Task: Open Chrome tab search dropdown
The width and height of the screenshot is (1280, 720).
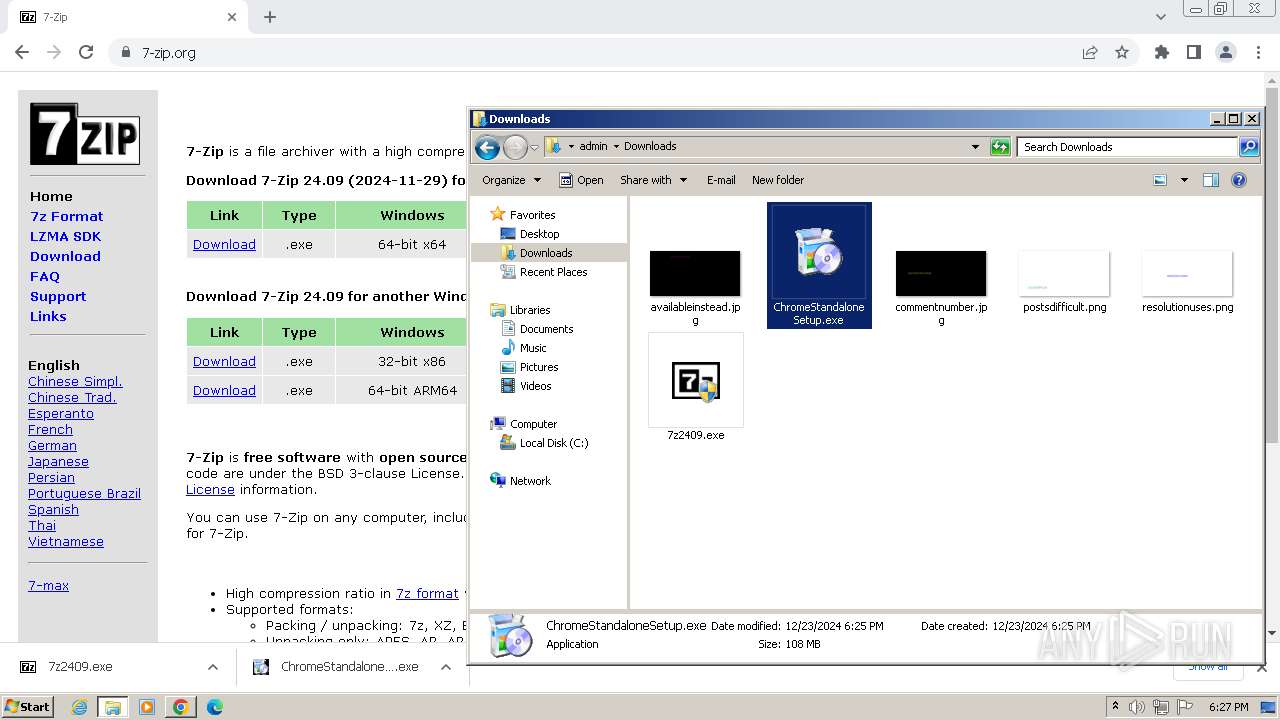Action: coord(1160,17)
